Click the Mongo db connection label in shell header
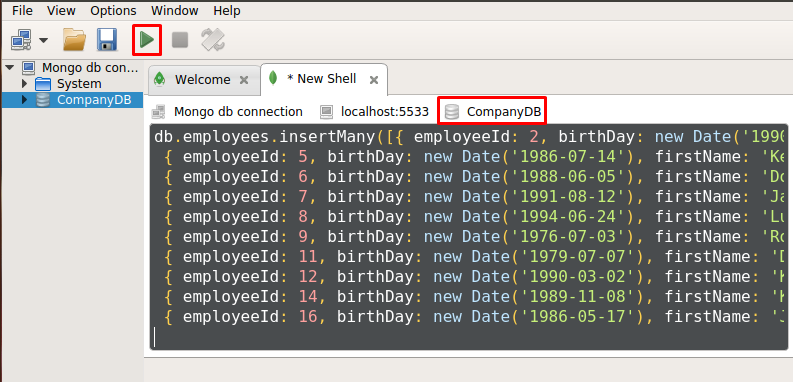Viewport: 793px width, 382px height. point(238,112)
